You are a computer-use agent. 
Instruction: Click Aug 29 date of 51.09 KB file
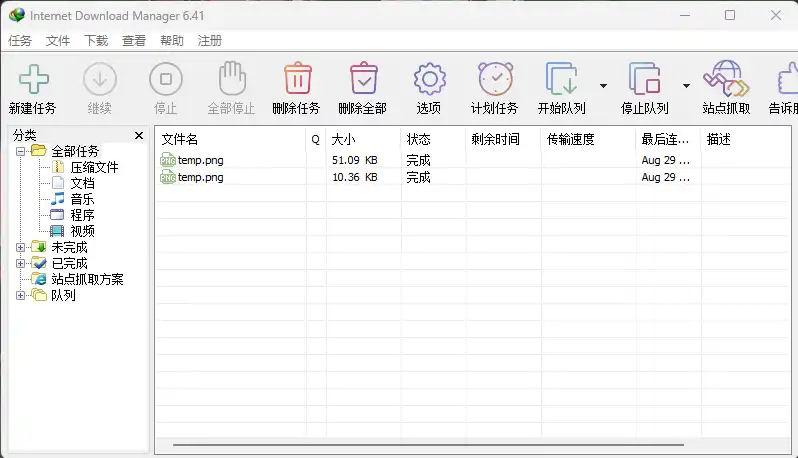pyautogui.click(x=666, y=160)
